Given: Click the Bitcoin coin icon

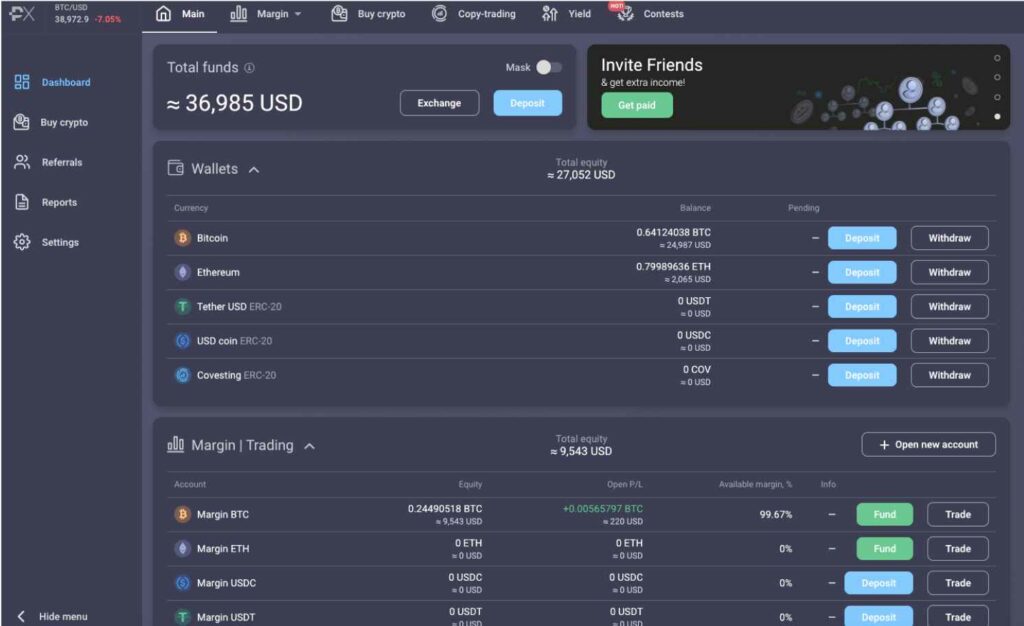Looking at the screenshot, I should [183, 238].
